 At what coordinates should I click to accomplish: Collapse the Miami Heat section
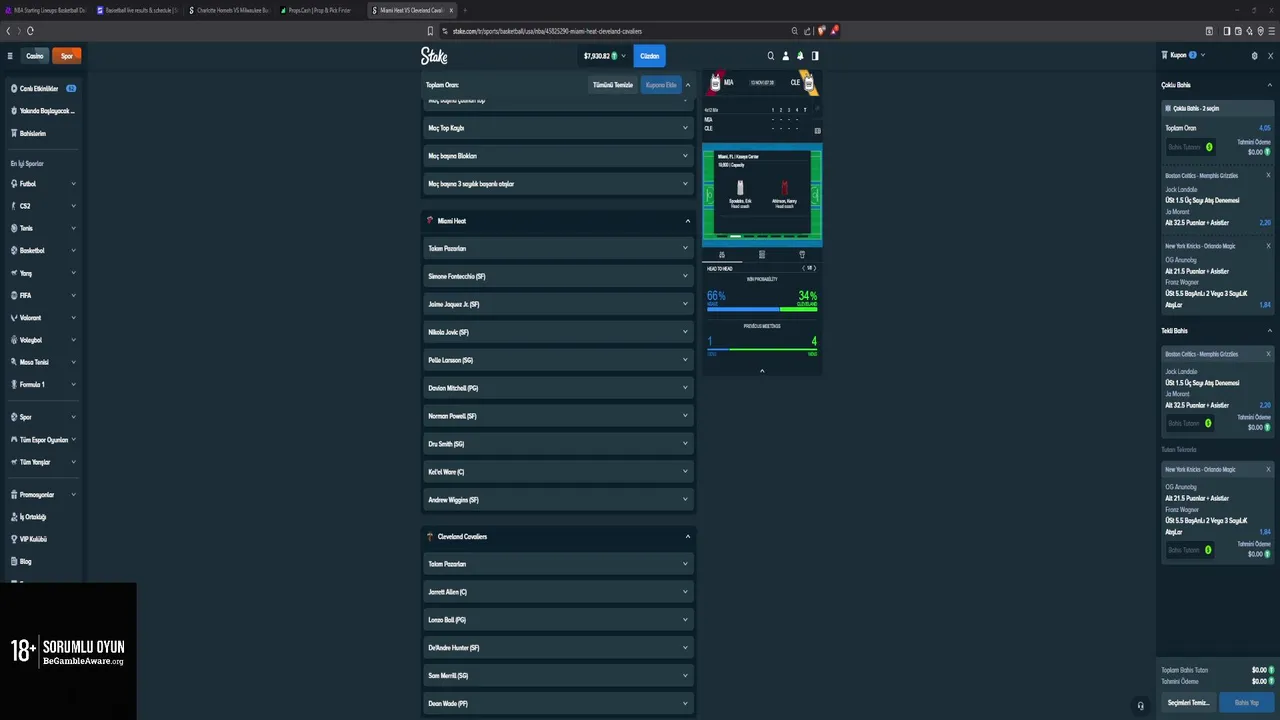pyautogui.click(x=687, y=221)
